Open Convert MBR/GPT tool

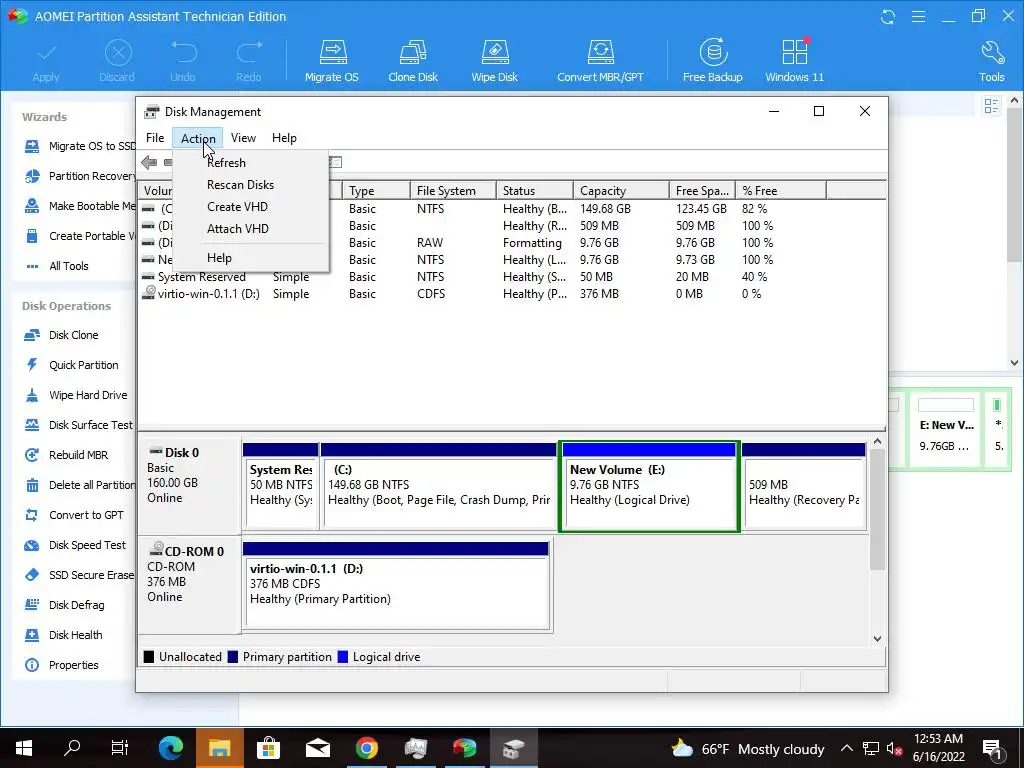pyautogui.click(x=600, y=61)
